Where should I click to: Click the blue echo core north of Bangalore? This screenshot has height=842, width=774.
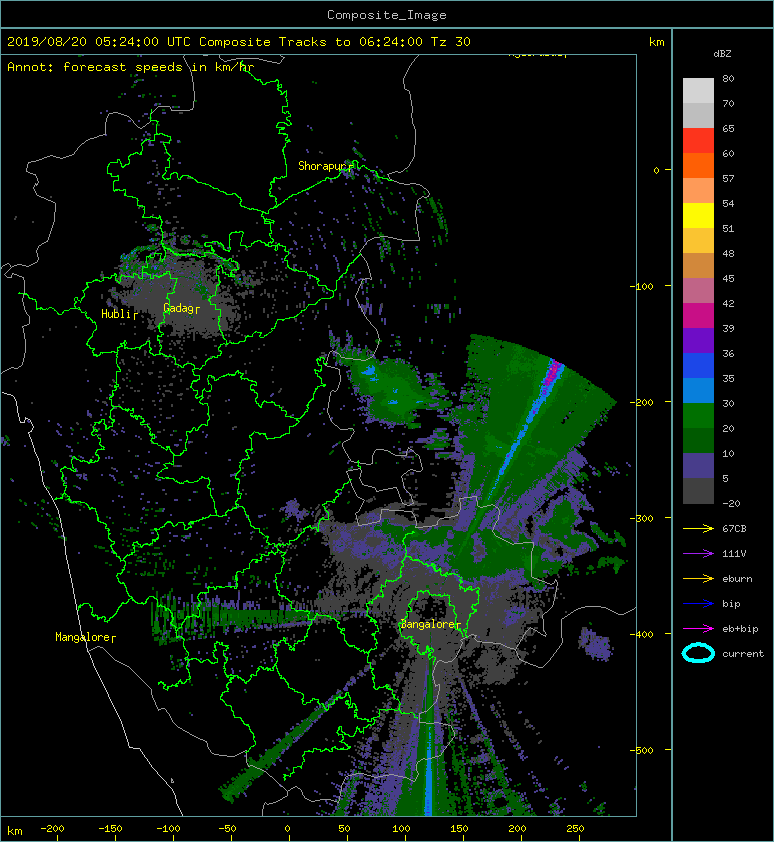coord(369,371)
